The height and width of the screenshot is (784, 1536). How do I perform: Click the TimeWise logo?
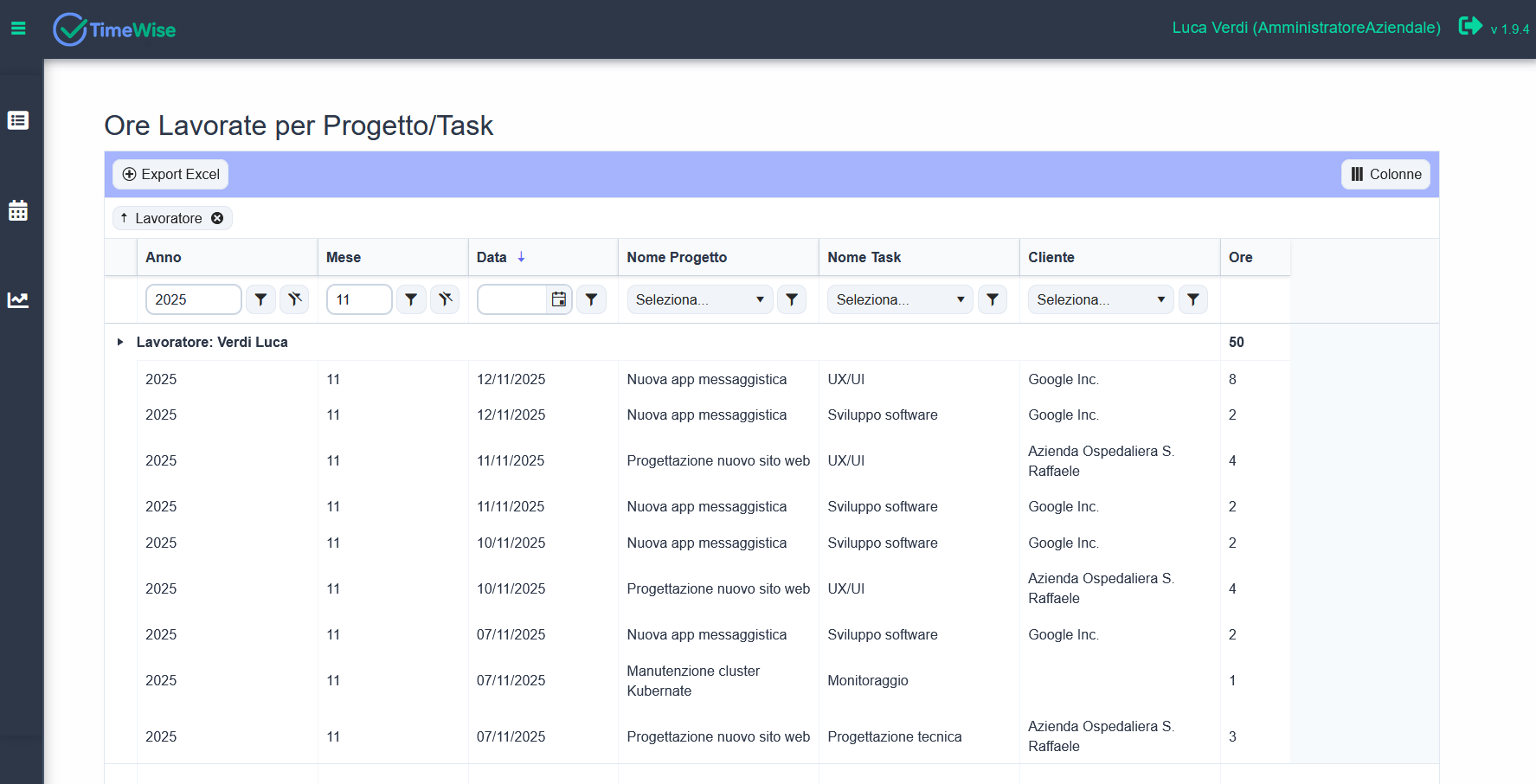pyautogui.click(x=114, y=29)
